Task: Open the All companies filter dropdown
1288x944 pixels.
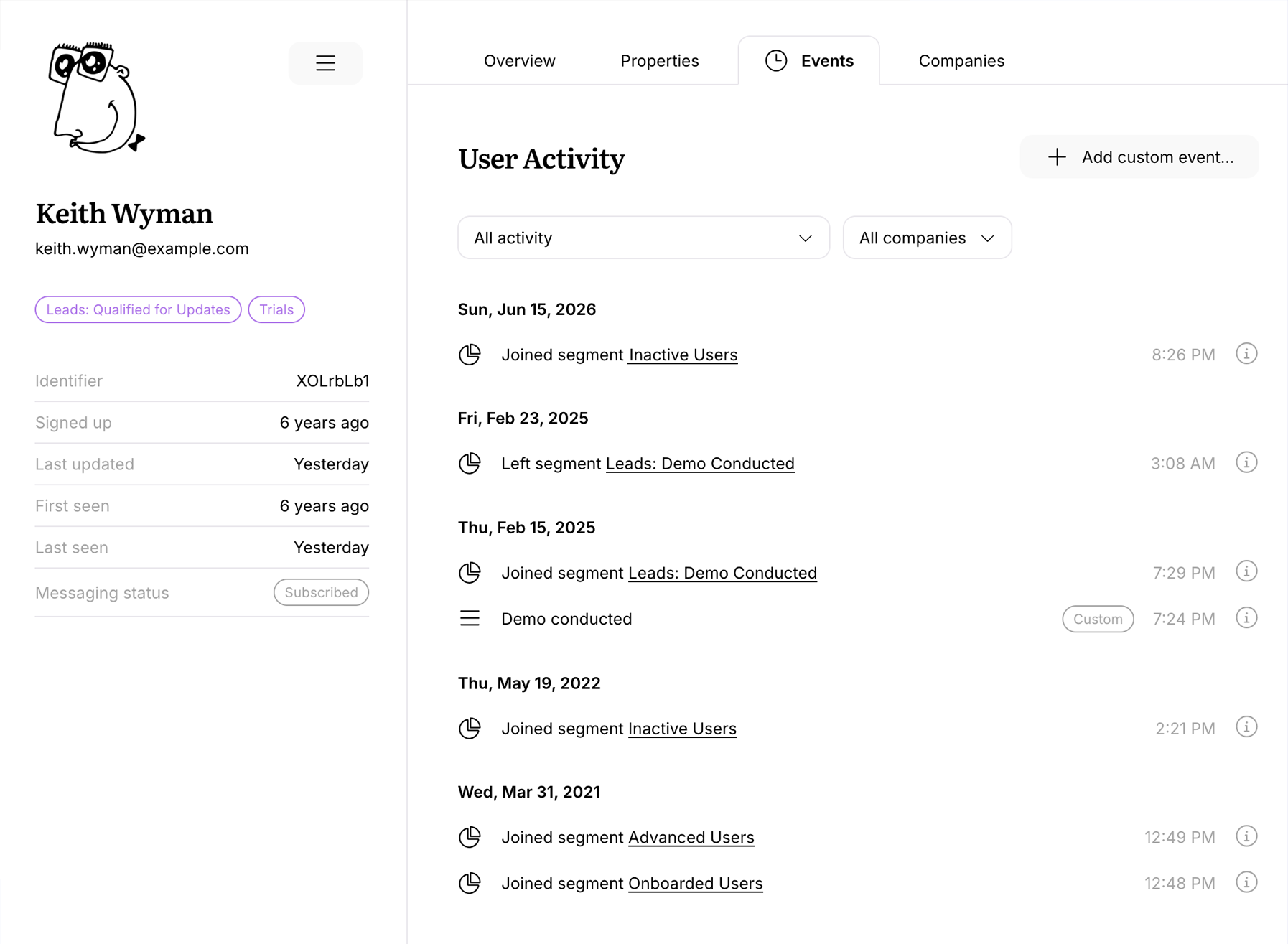Action: pos(926,238)
